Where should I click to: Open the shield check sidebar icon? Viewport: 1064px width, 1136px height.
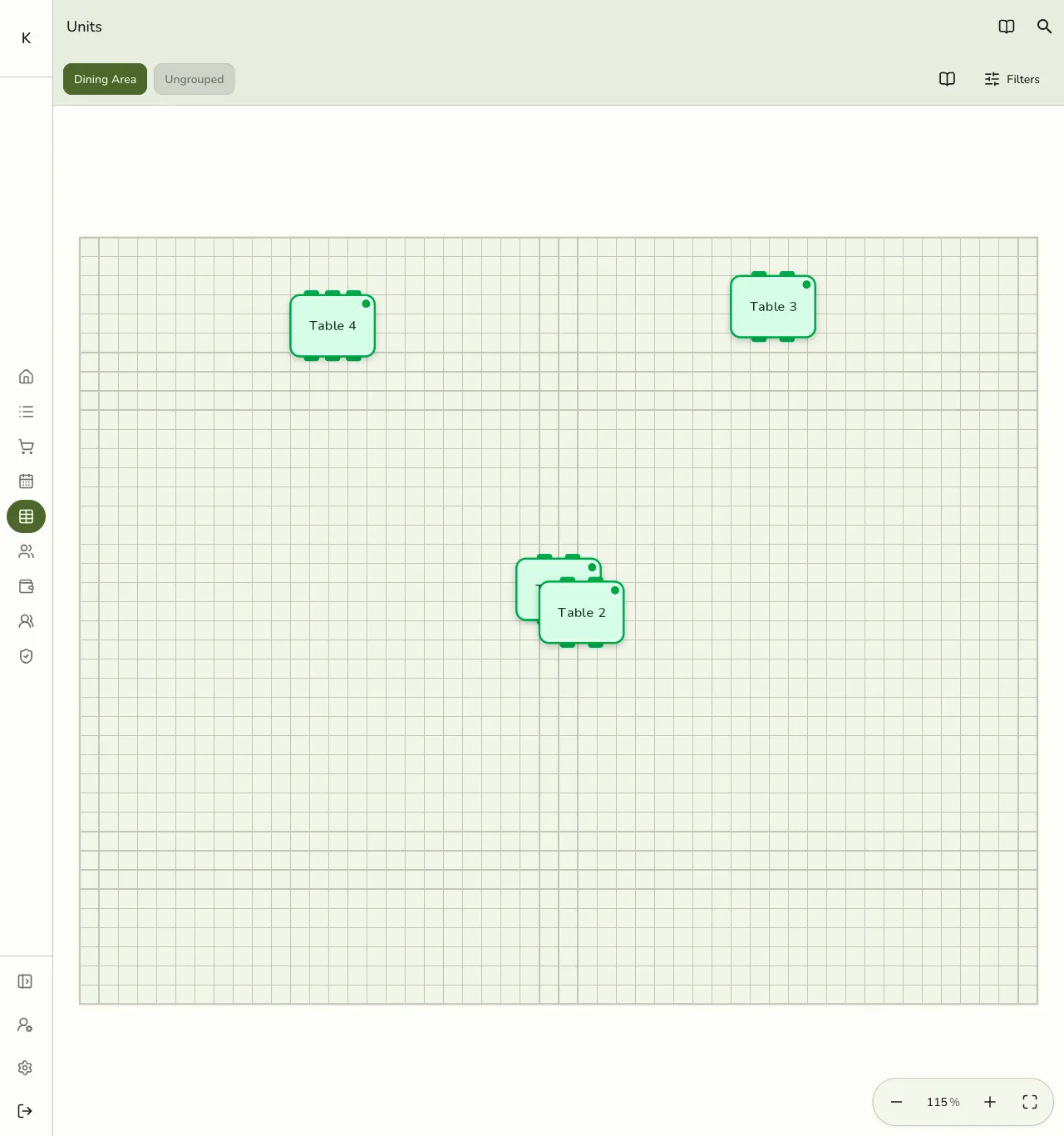(x=26, y=656)
